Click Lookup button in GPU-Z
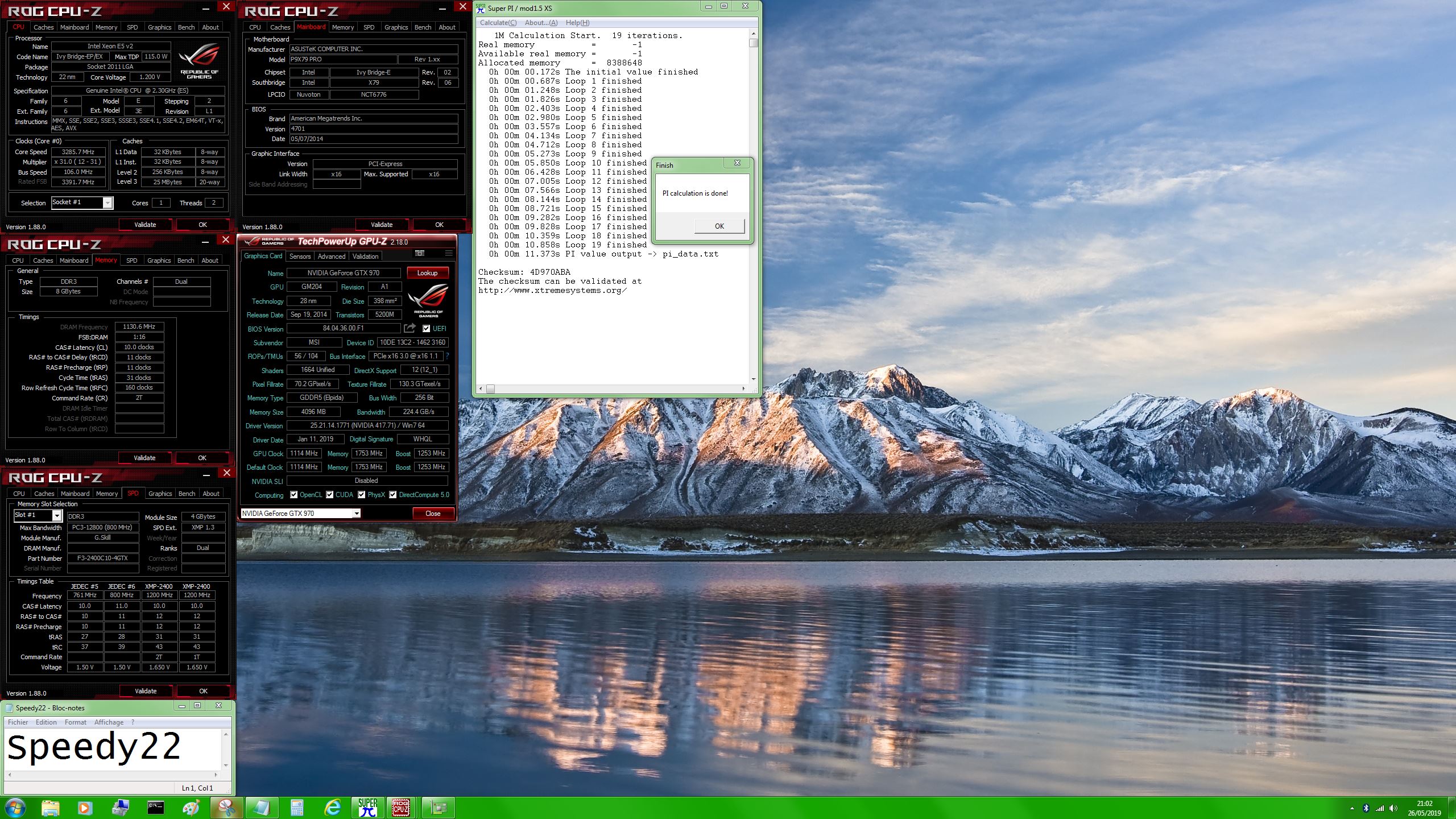1456x819 pixels. (x=427, y=273)
